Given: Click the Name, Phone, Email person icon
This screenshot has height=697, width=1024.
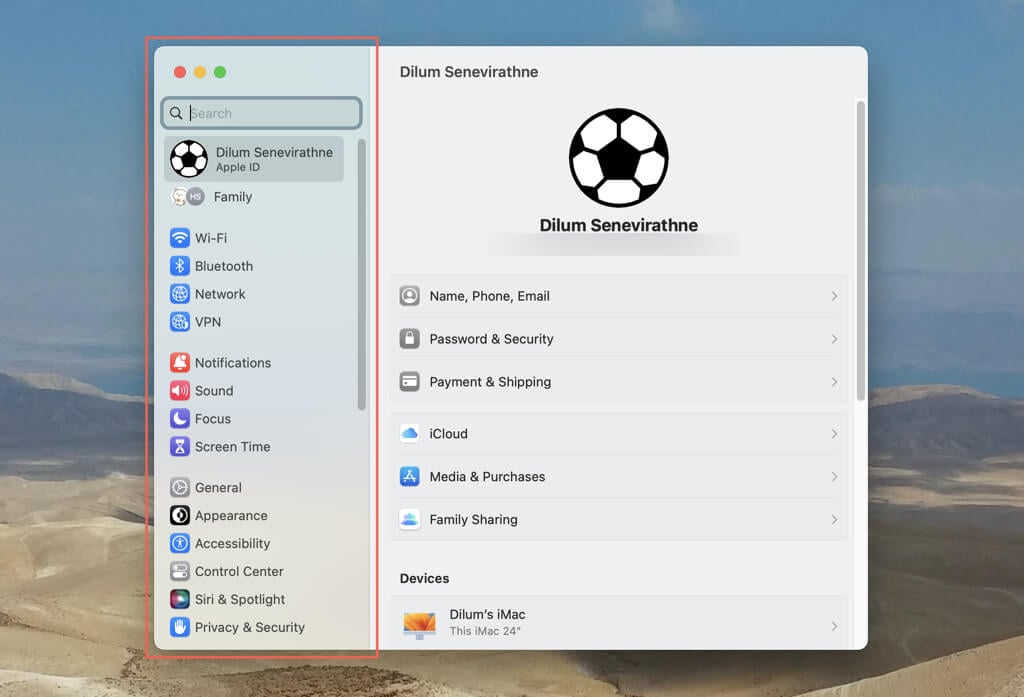Looking at the screenshot, I should (409, 296).
